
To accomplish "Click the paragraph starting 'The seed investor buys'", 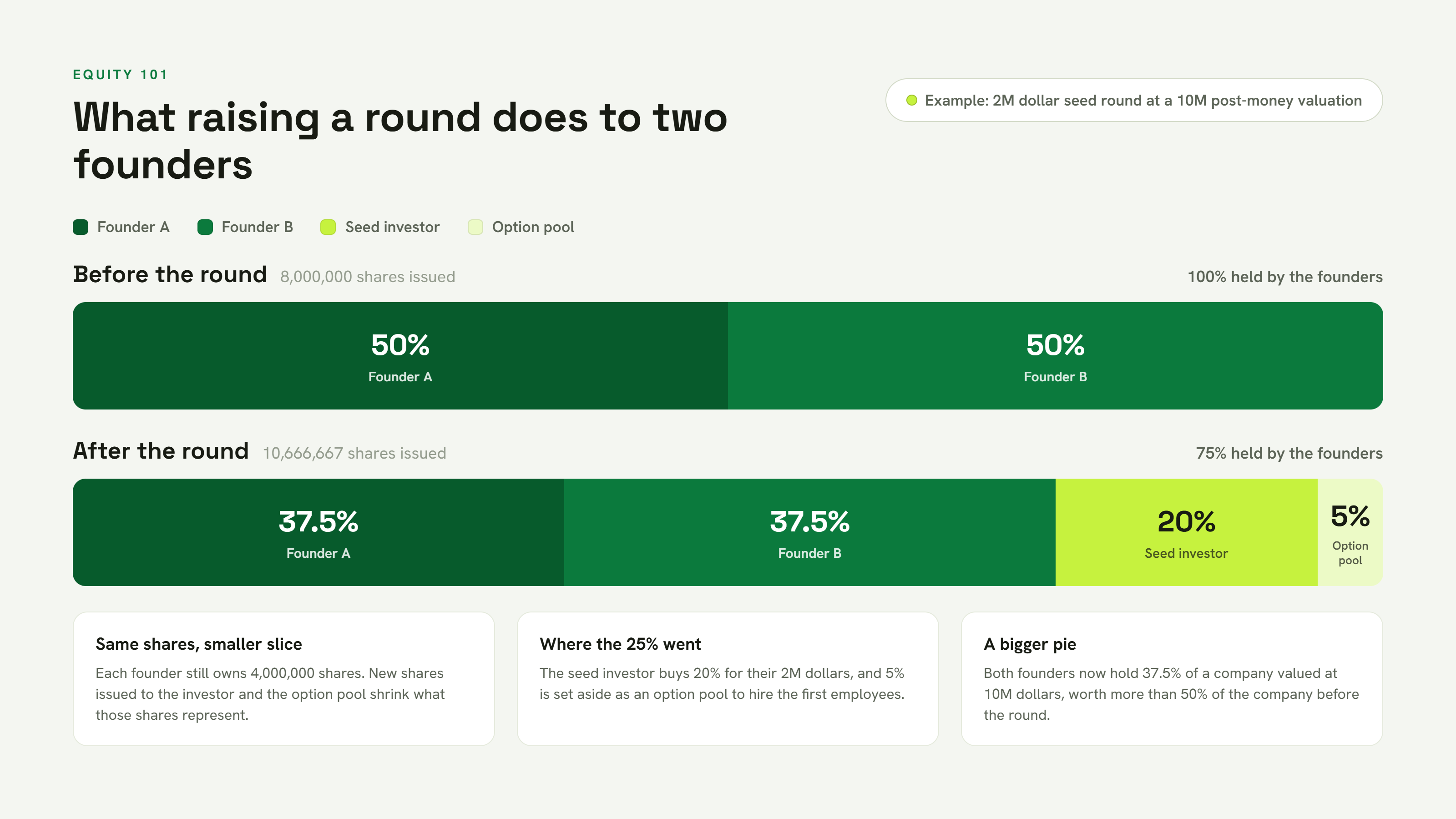I will (722, 683).
